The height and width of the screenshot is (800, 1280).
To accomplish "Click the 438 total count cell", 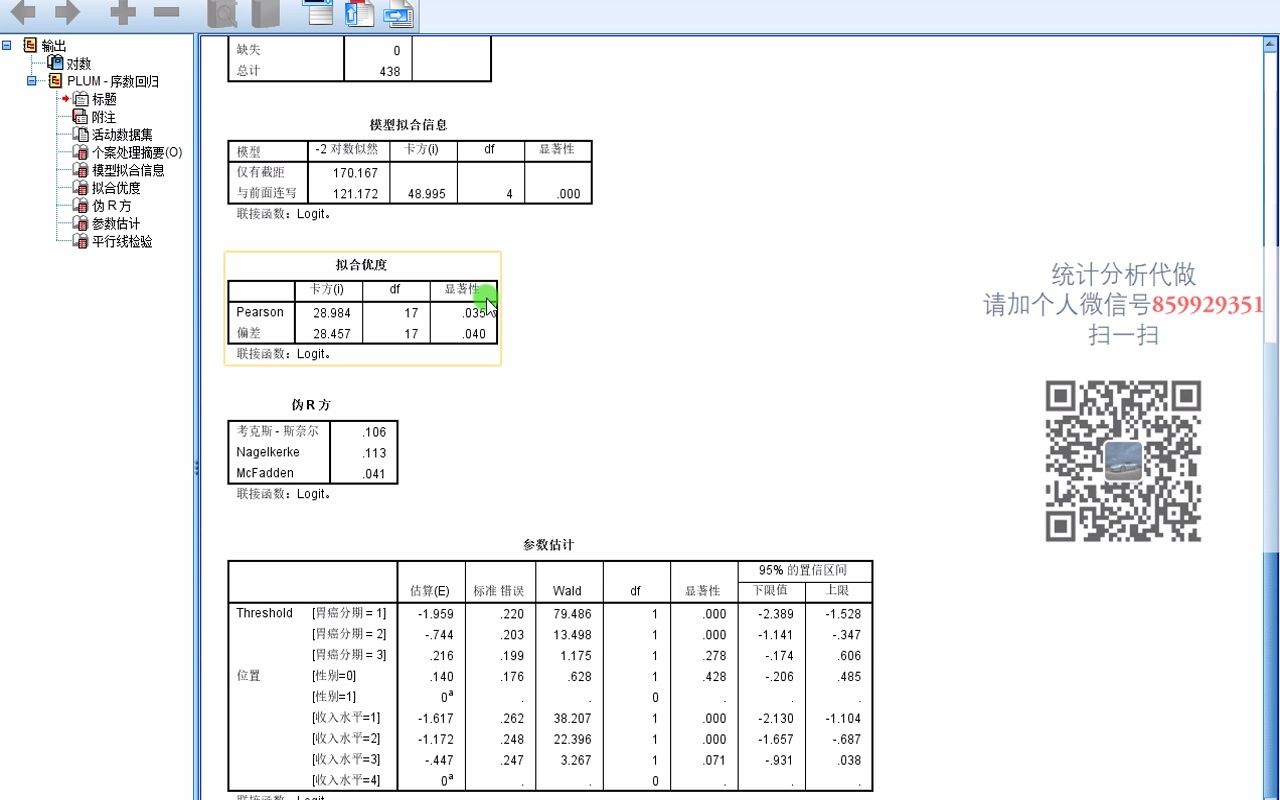I will [390, 71].
